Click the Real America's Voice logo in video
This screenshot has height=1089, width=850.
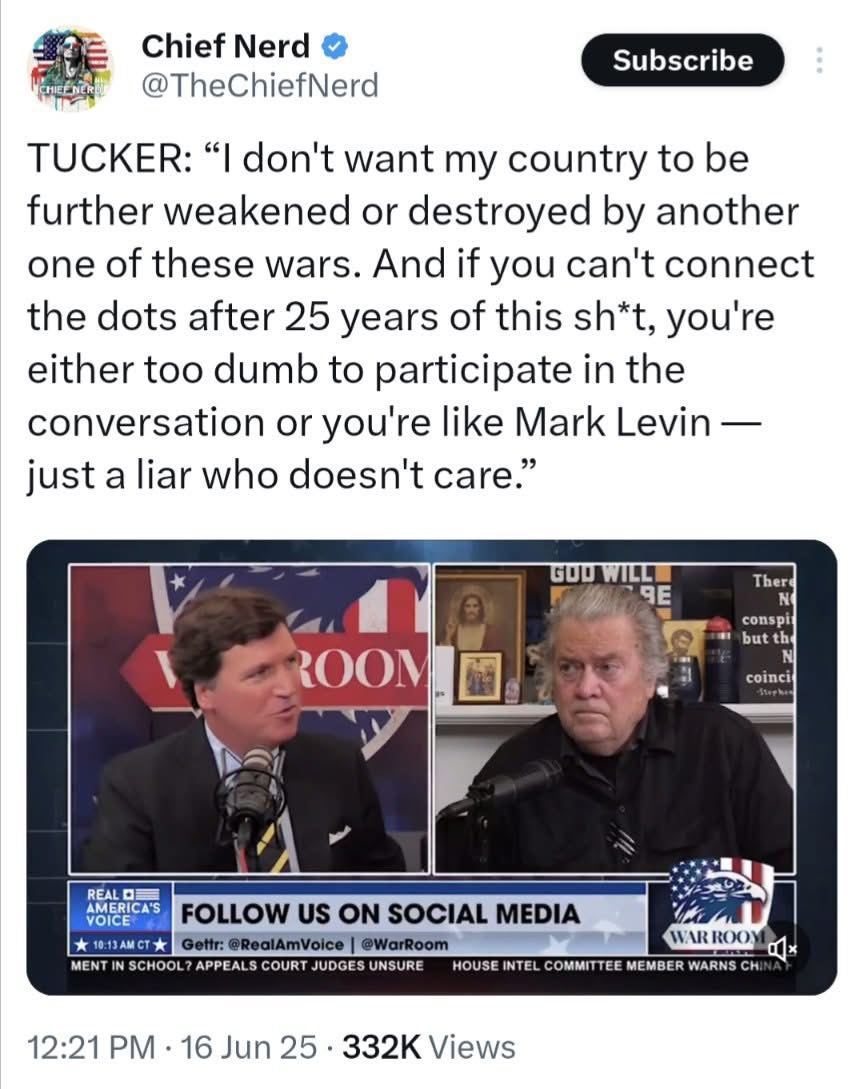(120, 906)
